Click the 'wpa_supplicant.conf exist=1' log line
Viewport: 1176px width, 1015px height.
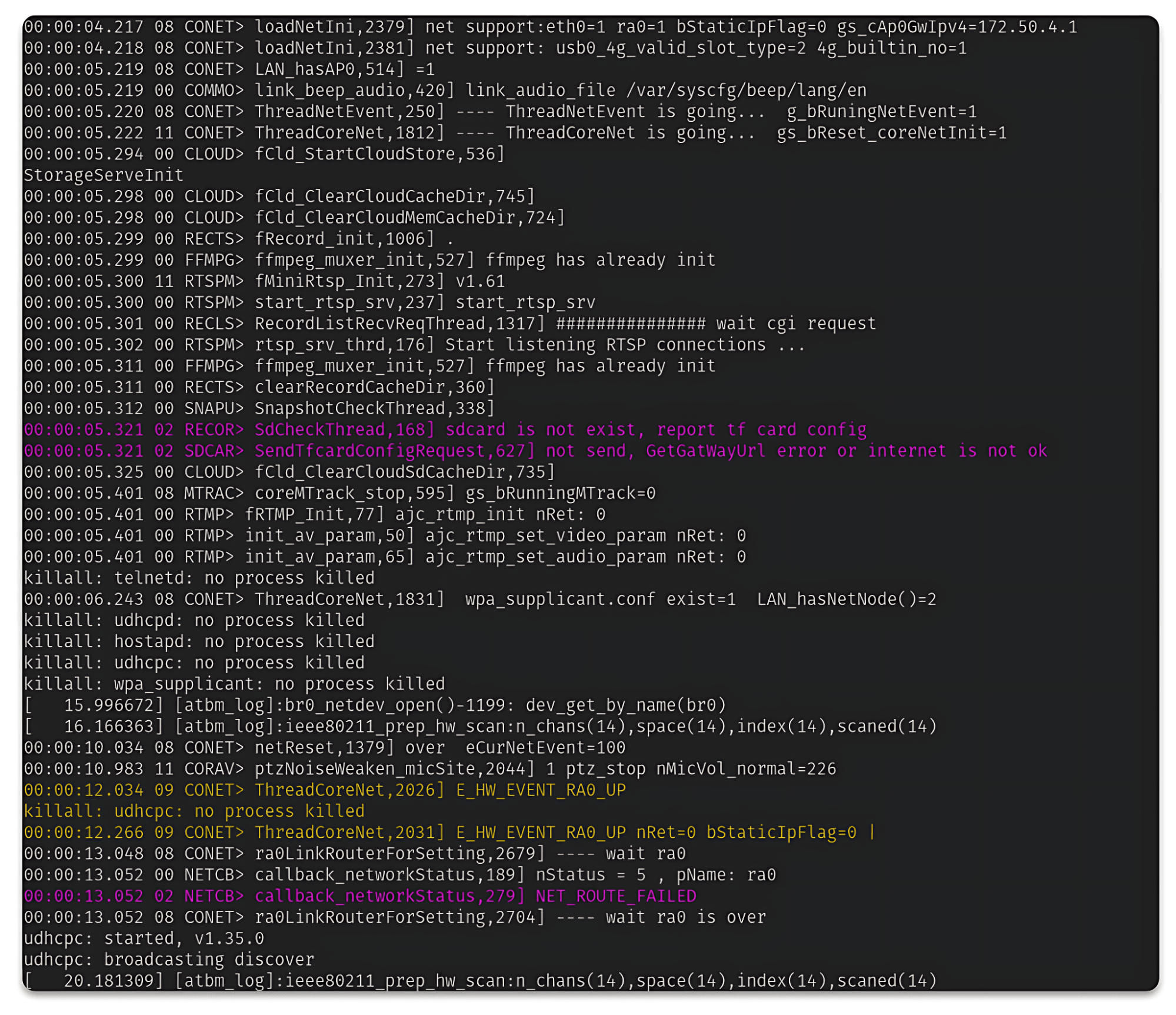(x=479, y=599)
